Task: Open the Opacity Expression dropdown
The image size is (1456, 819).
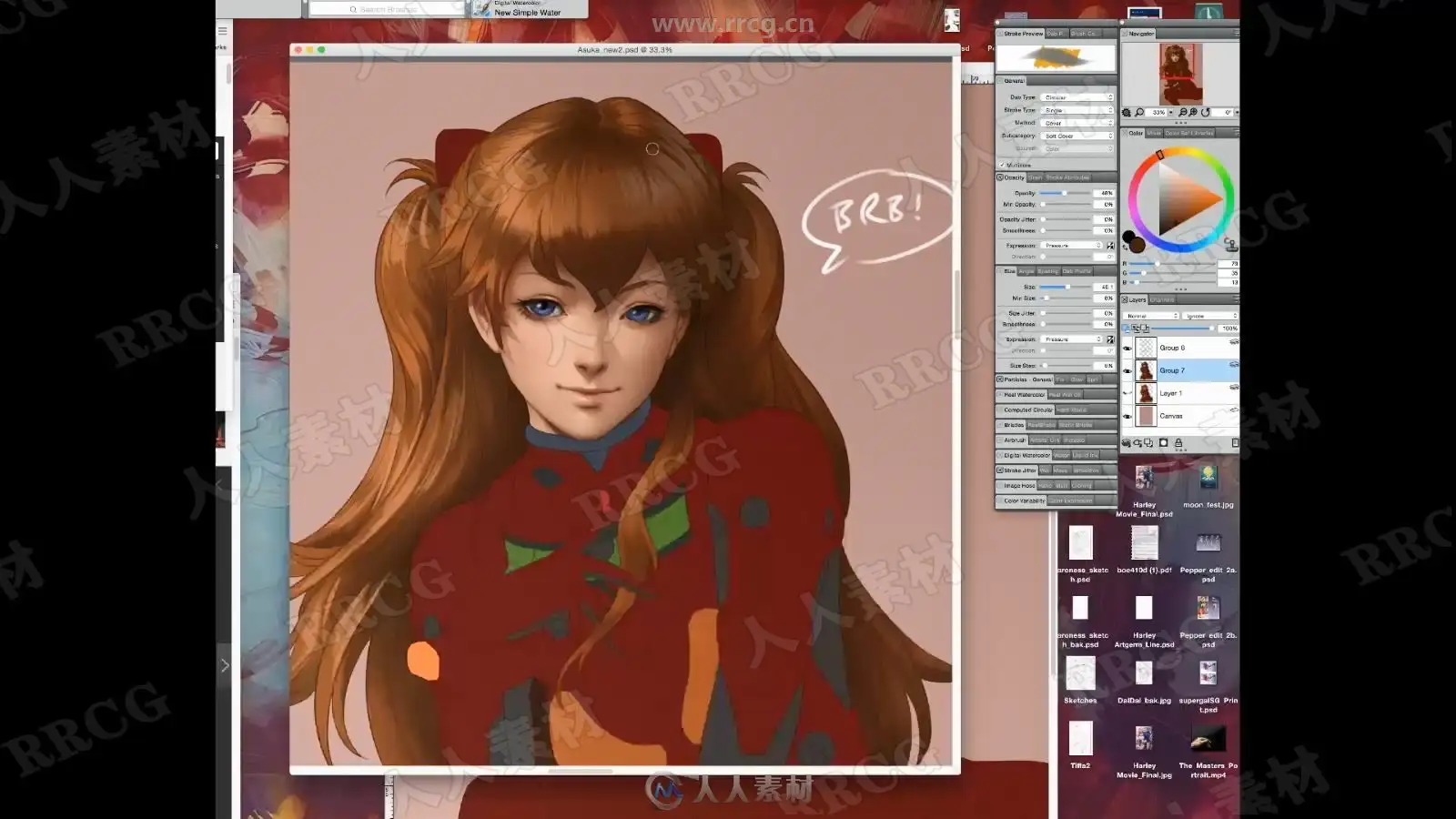Action: click(x=1072, y=246)
